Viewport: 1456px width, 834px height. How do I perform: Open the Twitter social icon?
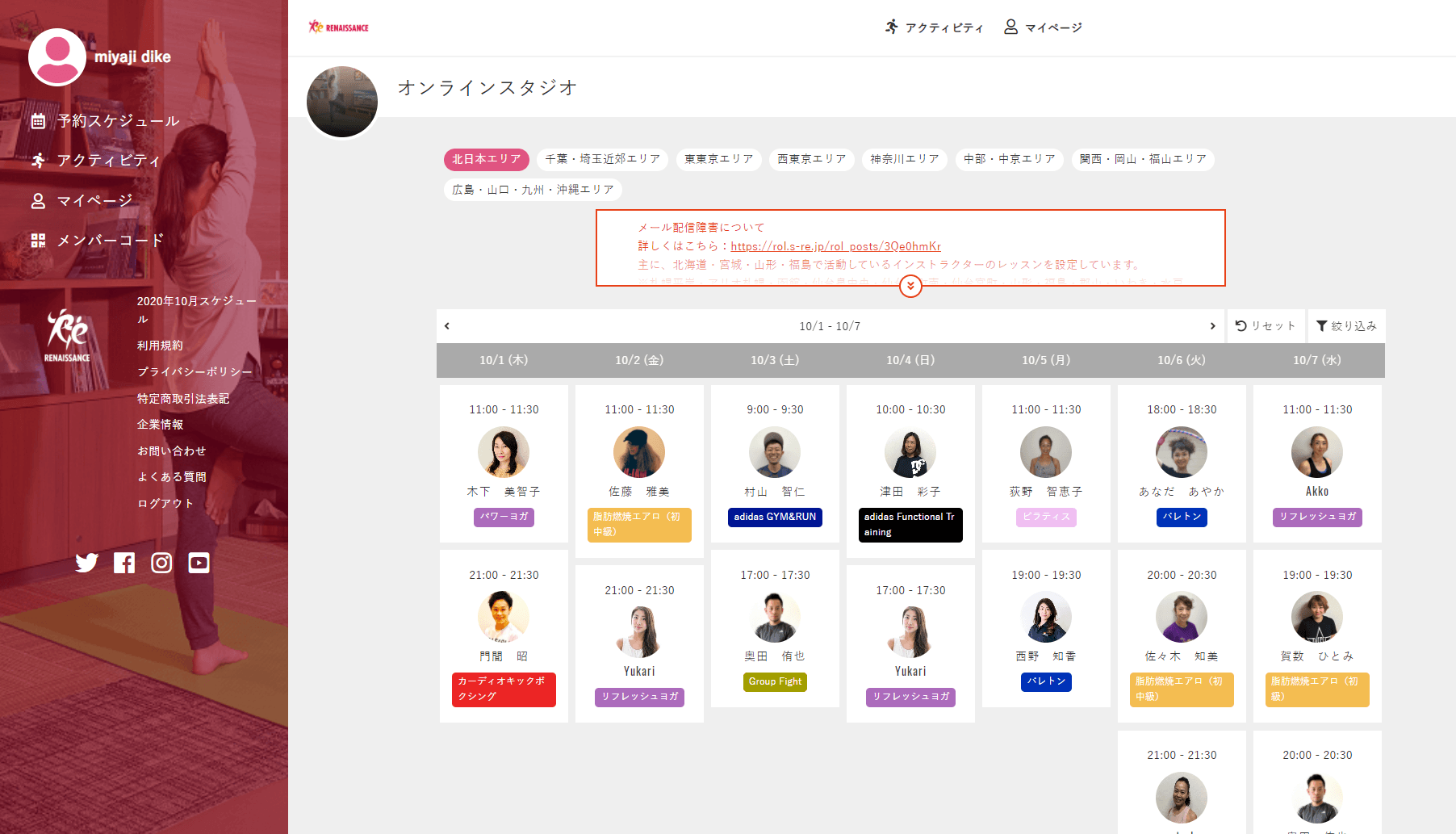tap(86, 563)
